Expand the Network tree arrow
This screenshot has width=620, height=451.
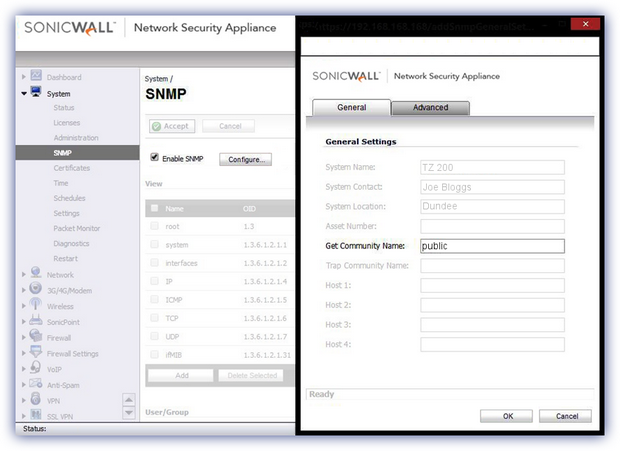[x=24, y=274]
